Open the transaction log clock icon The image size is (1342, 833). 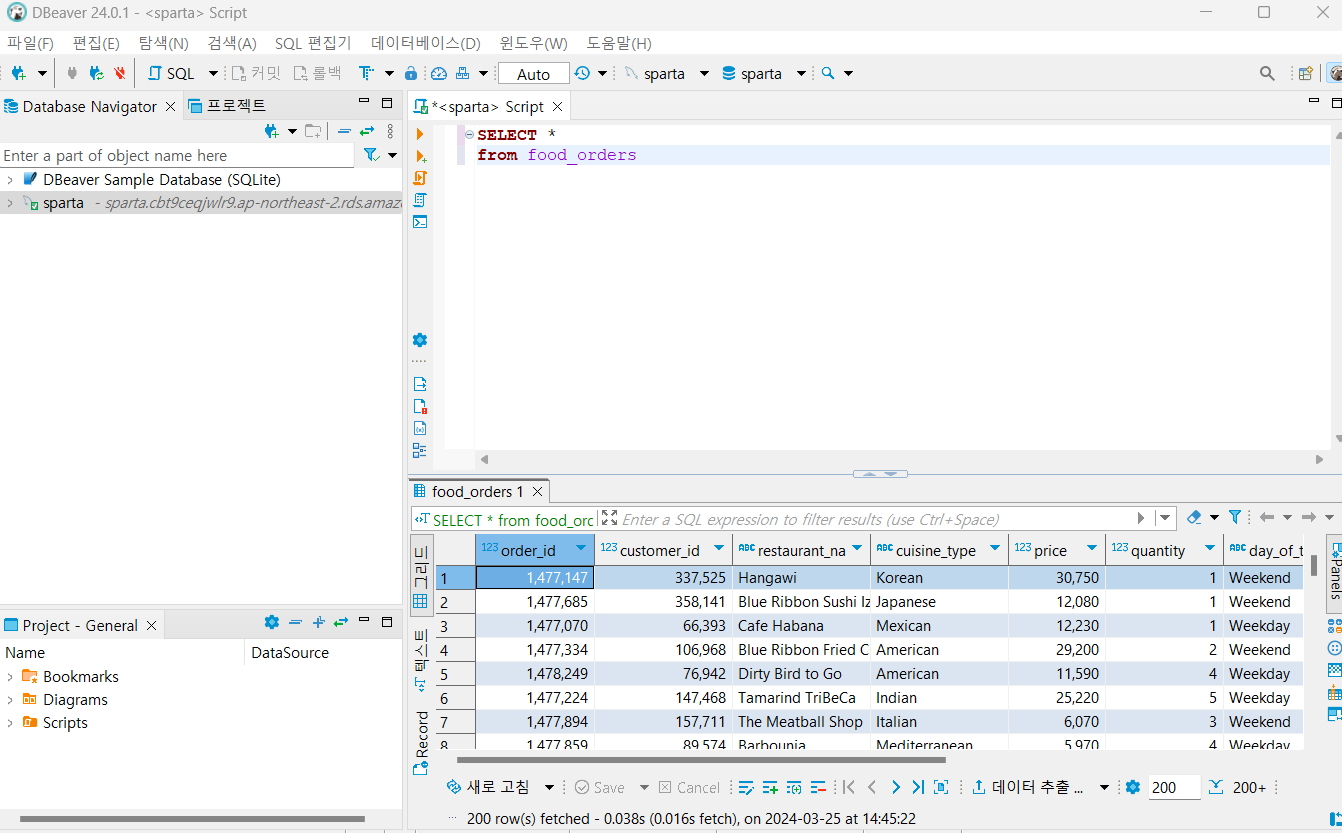click(582, 73)
